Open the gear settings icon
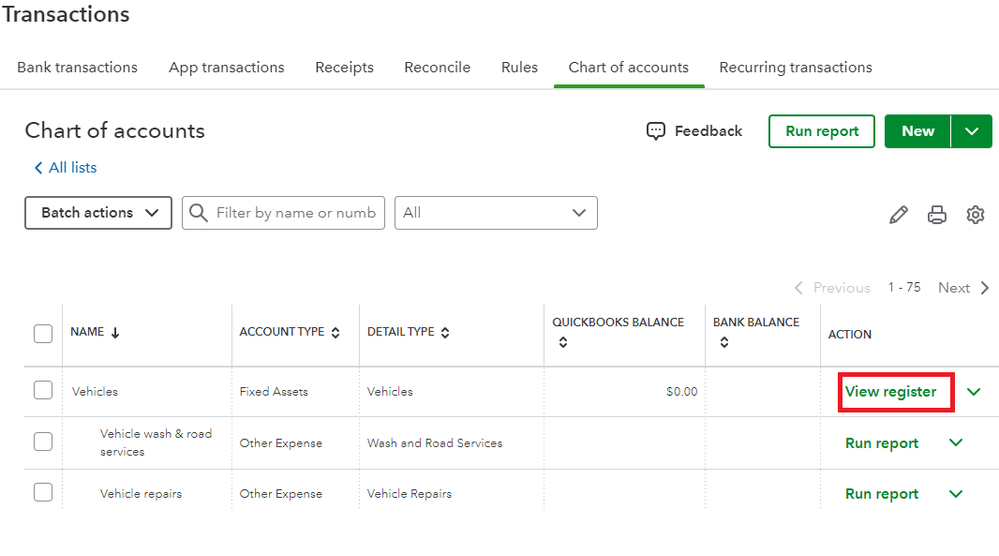Screen dimensions: 999x556 [976, 214]
